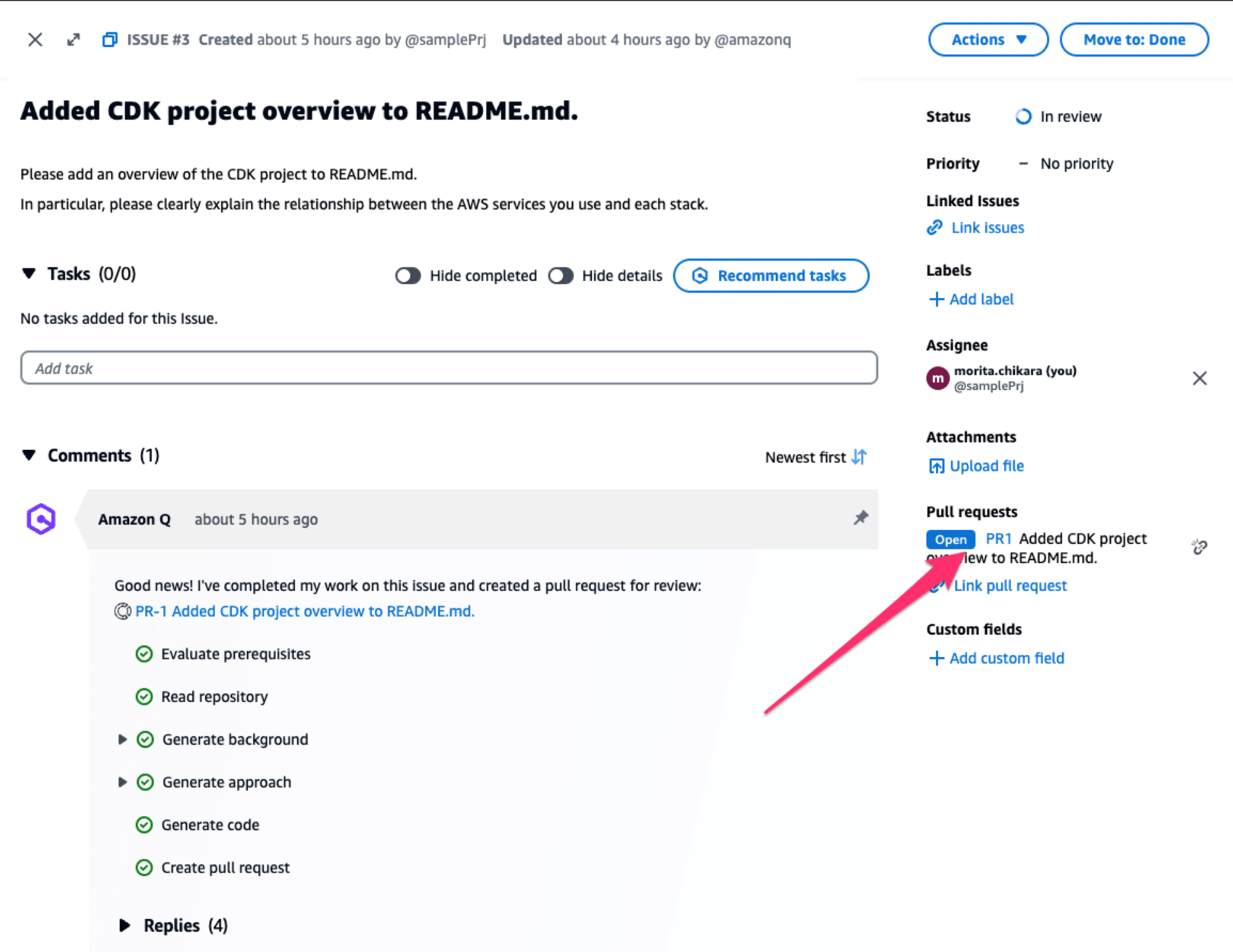Click Add label link
Screen dimensions: 1233x952
981,299
